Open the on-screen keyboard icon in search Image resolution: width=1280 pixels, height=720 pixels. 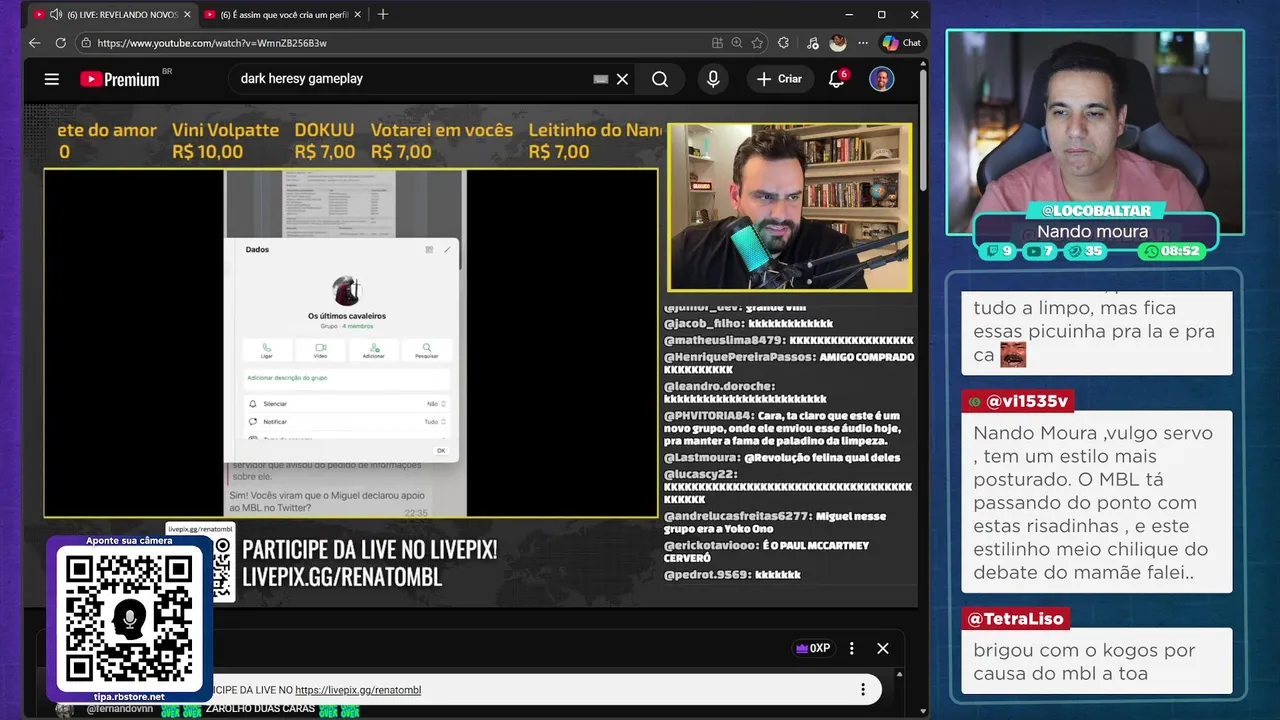click(x=601, y=79)
